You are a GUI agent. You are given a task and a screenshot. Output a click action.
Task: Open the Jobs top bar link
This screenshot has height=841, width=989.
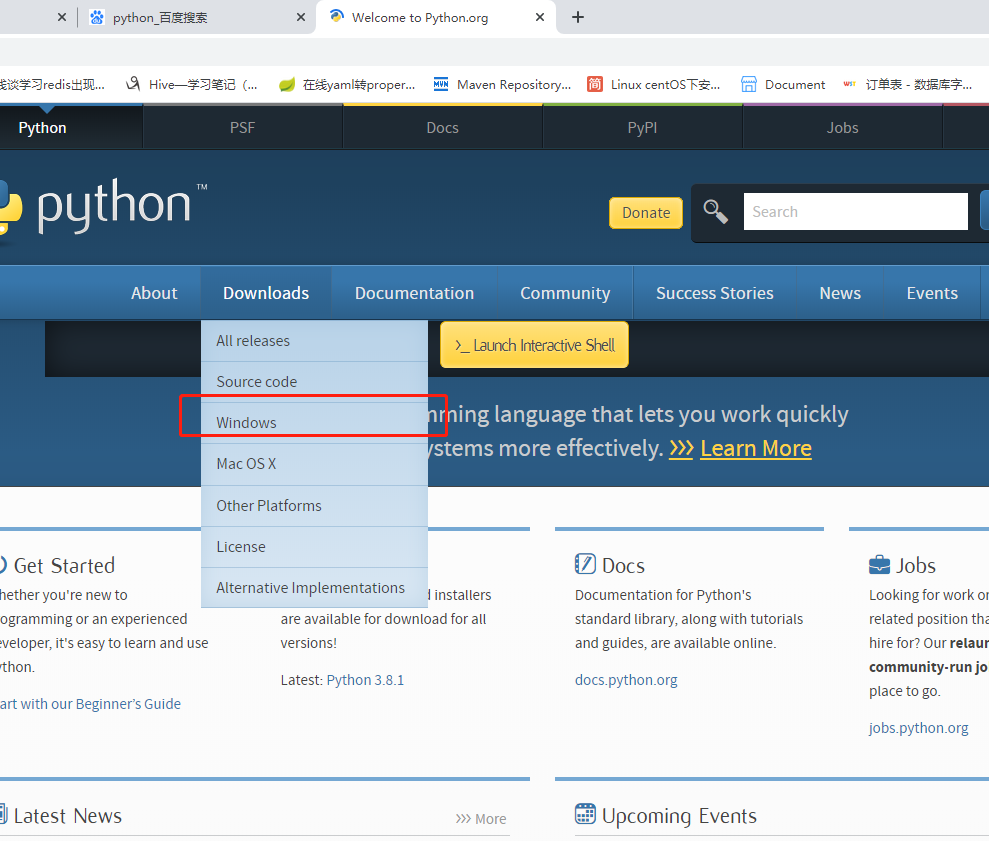point(842,128)
